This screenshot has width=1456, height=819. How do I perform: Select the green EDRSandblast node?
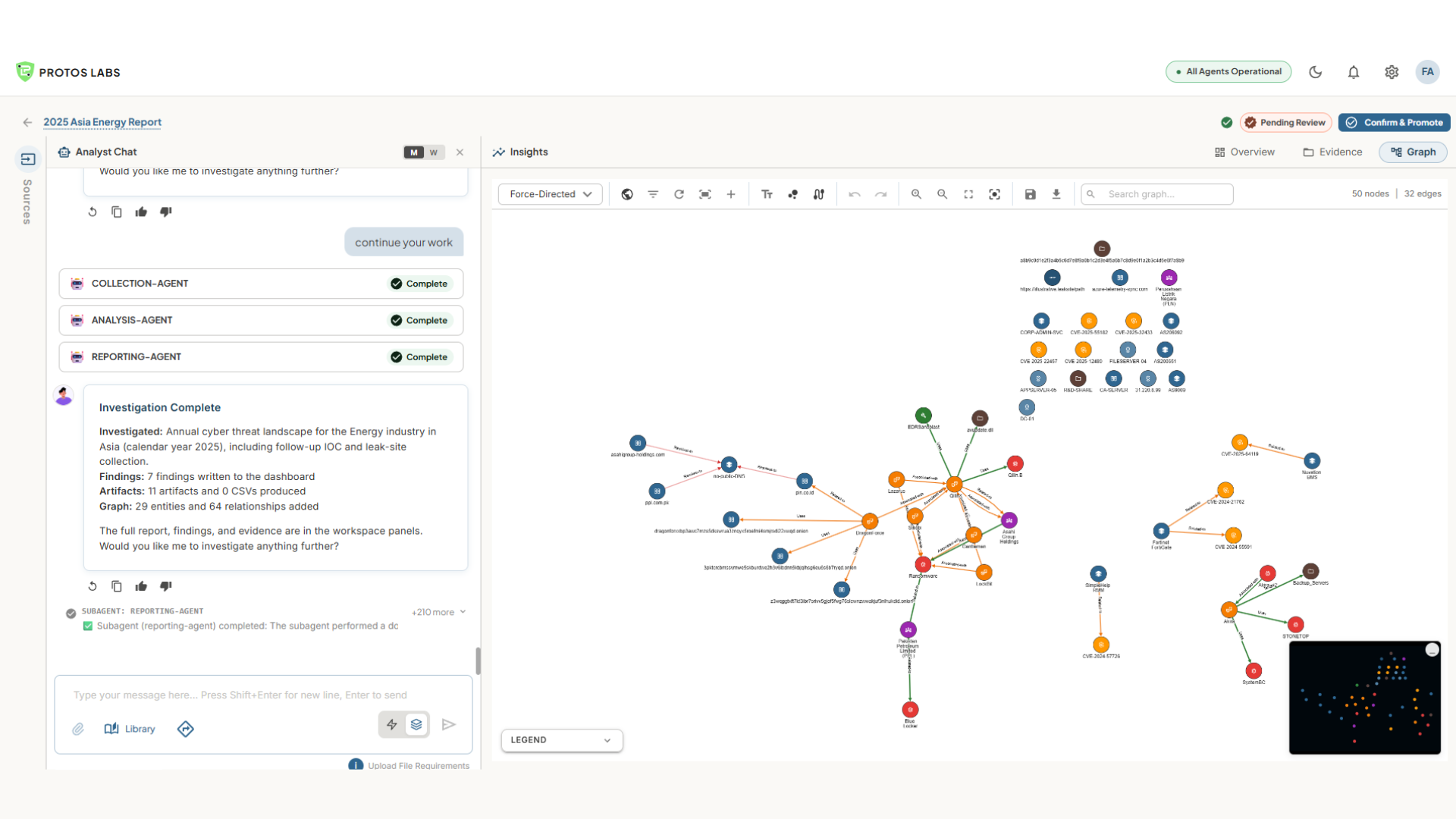pyautogui.click(x=923, y=416)
